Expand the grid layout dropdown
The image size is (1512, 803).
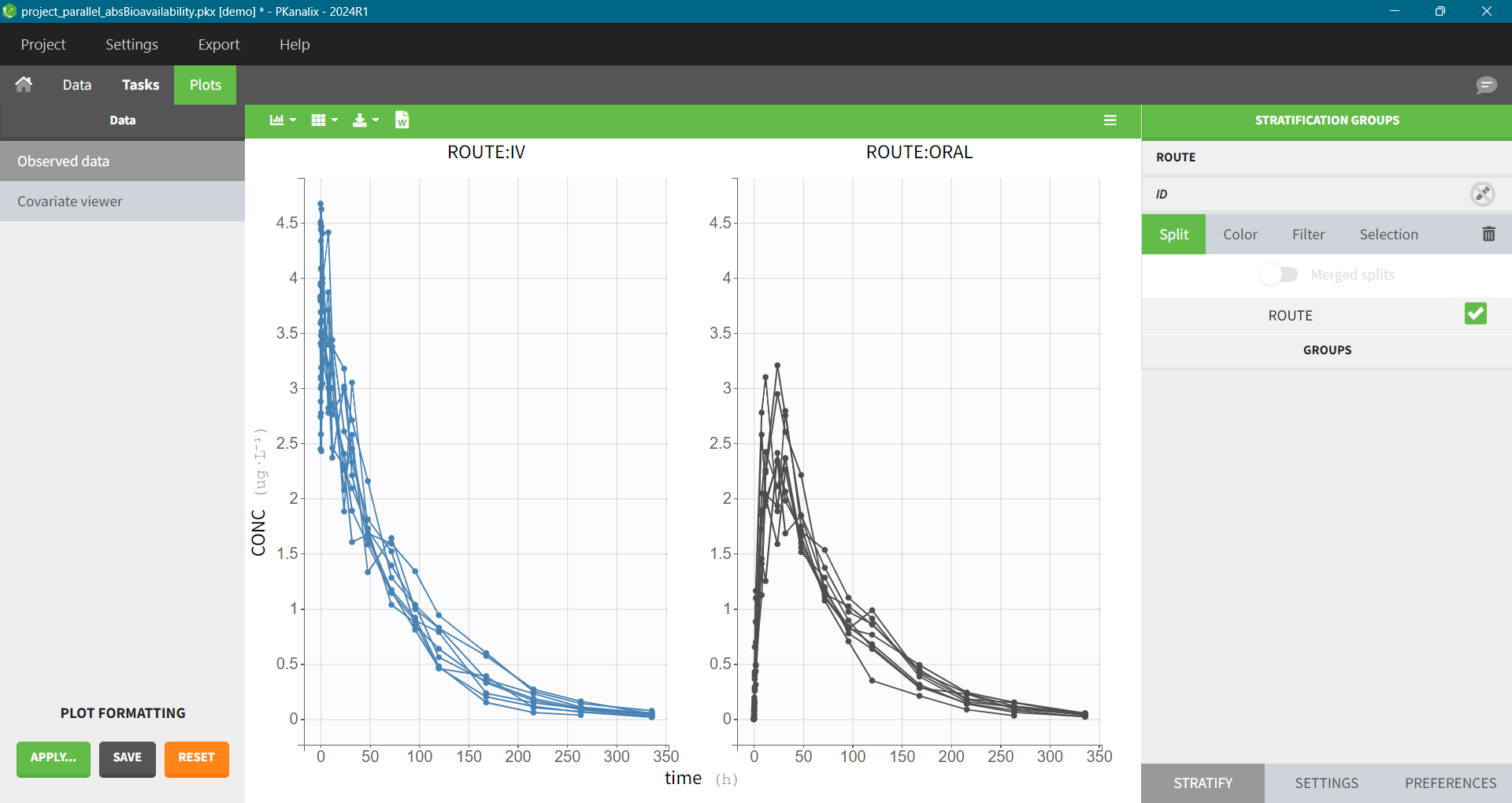click(x=324, y=120)
